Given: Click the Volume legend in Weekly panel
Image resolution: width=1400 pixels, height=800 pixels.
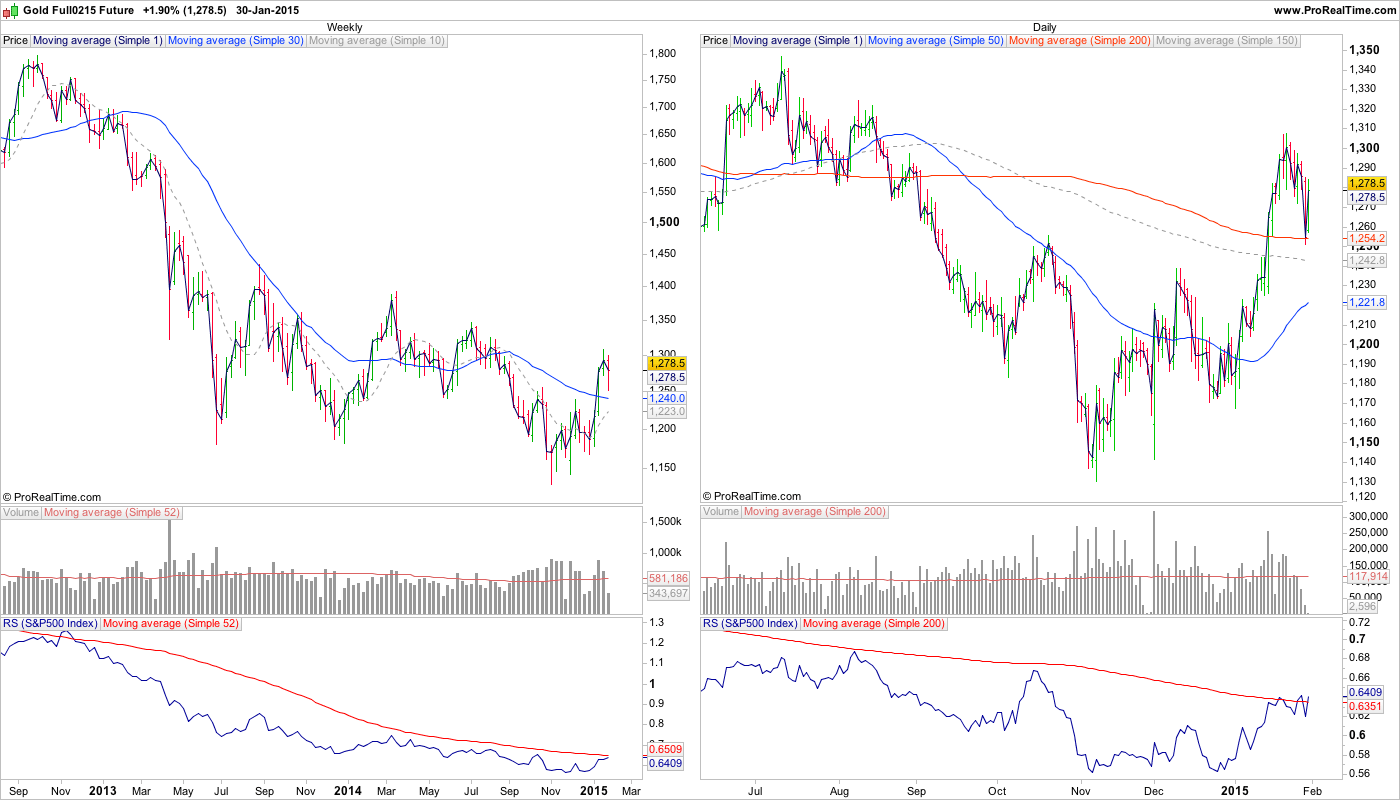Looking at the screenshot, I should click(x=21, y=512).
